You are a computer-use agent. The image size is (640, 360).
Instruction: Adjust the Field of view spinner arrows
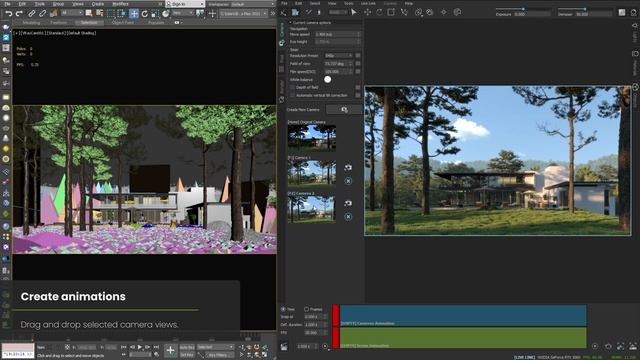click(351, 64)
